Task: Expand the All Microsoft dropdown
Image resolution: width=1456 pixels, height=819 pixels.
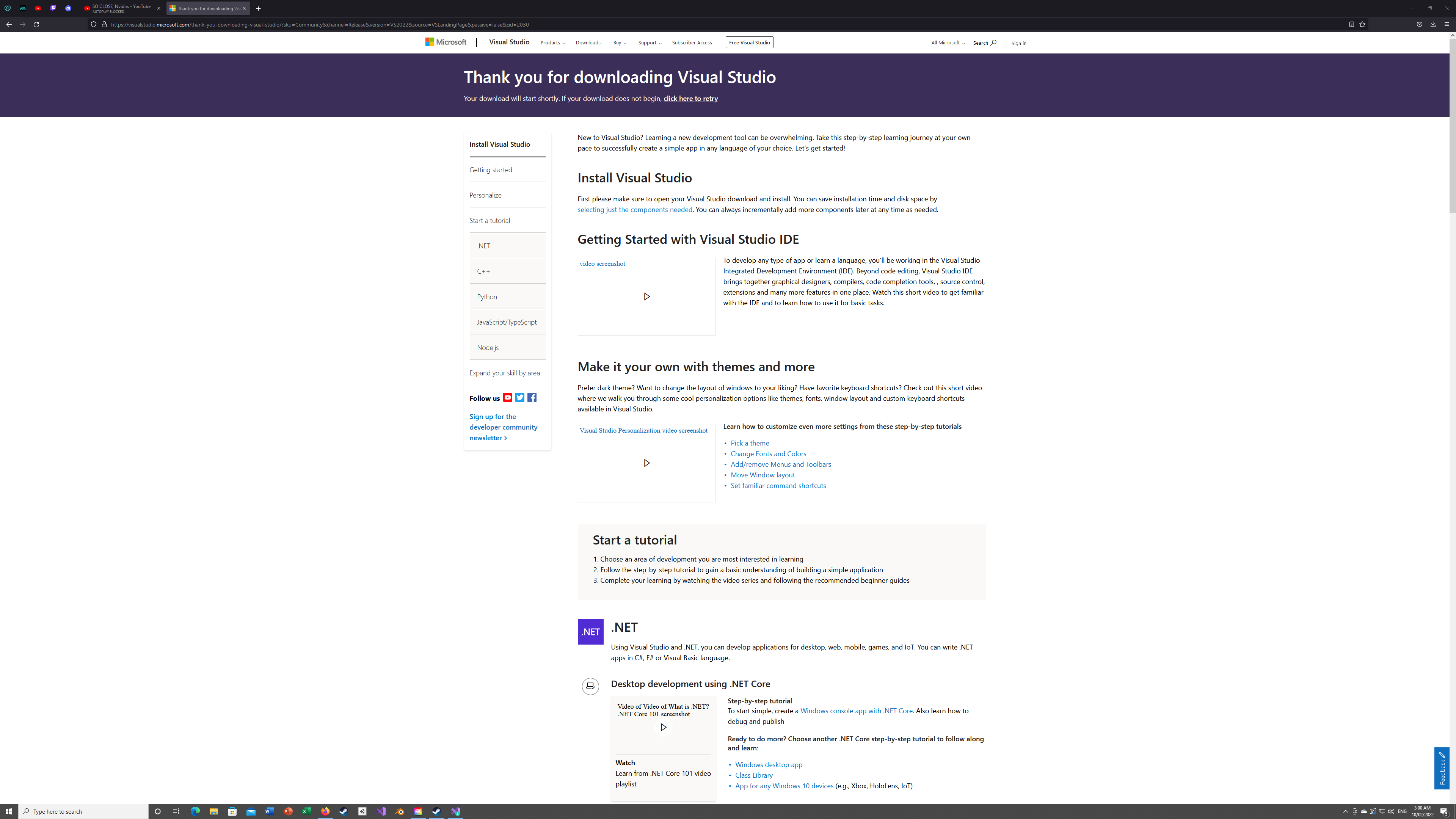Action: (948, 43)
